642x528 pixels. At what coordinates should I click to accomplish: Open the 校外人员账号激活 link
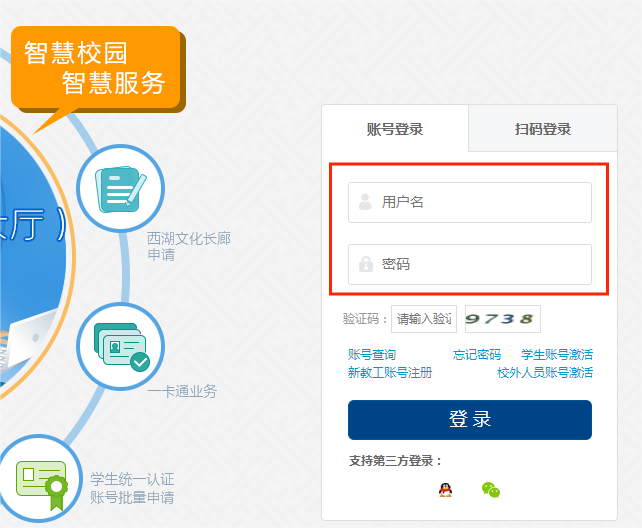click(x=545, y=372)
